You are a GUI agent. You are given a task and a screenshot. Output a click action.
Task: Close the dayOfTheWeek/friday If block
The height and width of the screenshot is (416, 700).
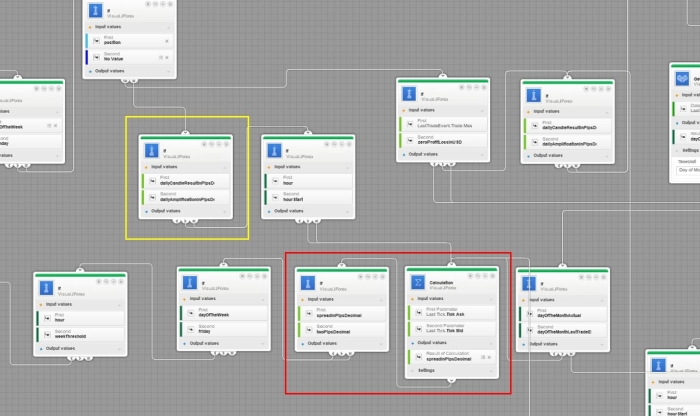[x=265, y=276]
